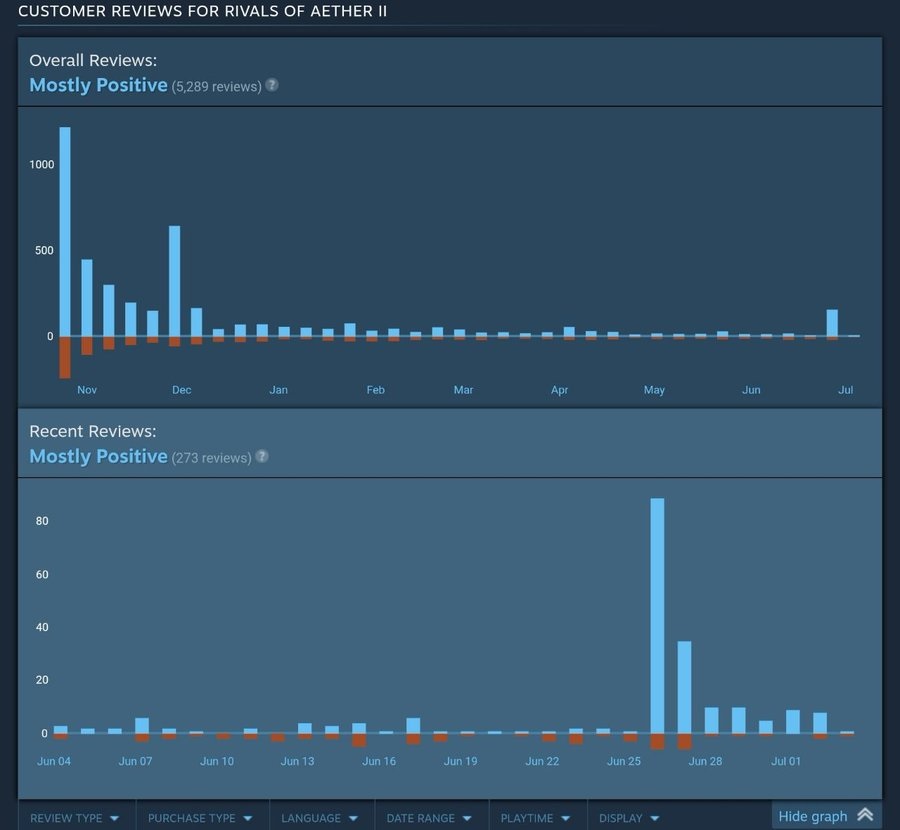Click overall Mostly Positive rating text
This screenshot has width=900, height=830.
98,85
